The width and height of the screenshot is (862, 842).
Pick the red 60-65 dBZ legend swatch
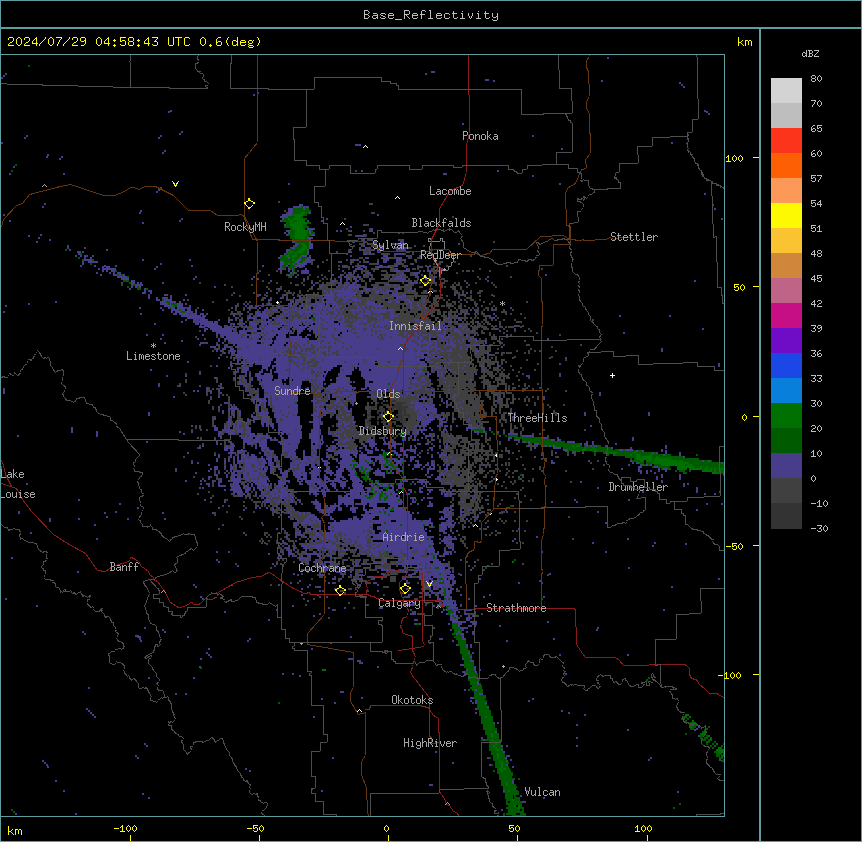pyautogui.click(x=786, y=141)
